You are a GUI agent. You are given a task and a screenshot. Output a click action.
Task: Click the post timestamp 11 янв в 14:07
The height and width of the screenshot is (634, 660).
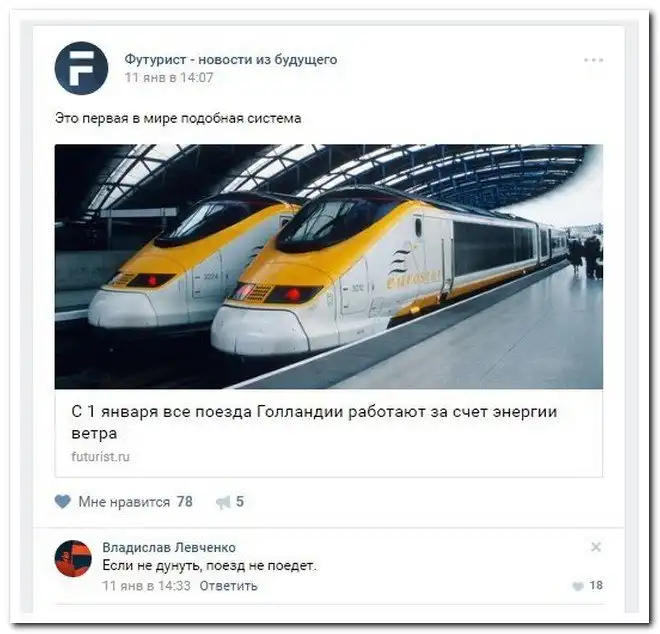tap(169, 77)
